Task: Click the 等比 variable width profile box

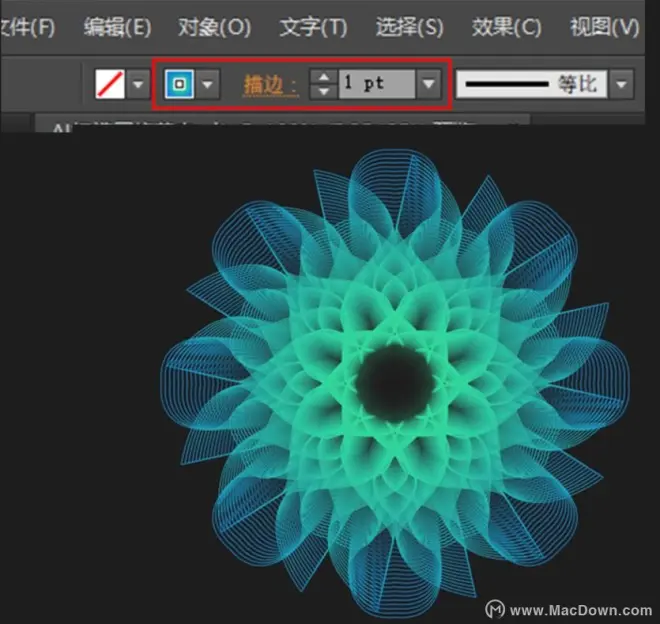Action: [532, 84]
